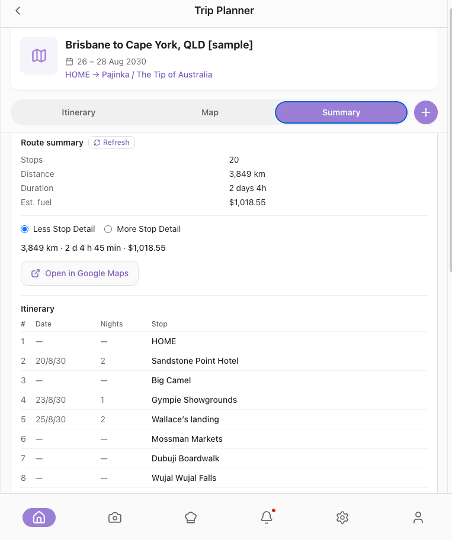The height and width of the screenshot is (540, 452).
Task: Go back using the top-left chevron
Action: click(18, 11)
